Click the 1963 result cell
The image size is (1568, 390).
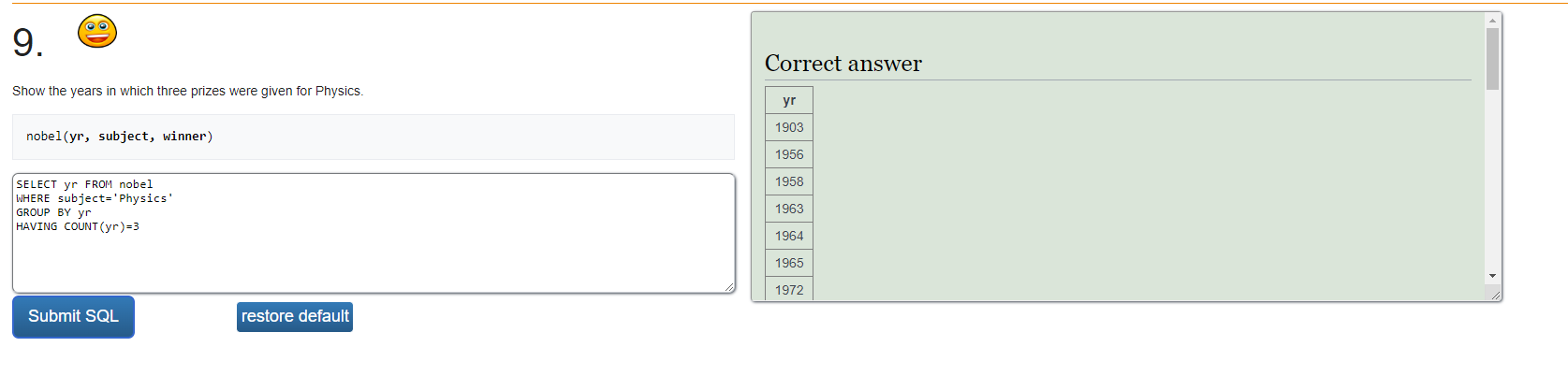[789, 209]
